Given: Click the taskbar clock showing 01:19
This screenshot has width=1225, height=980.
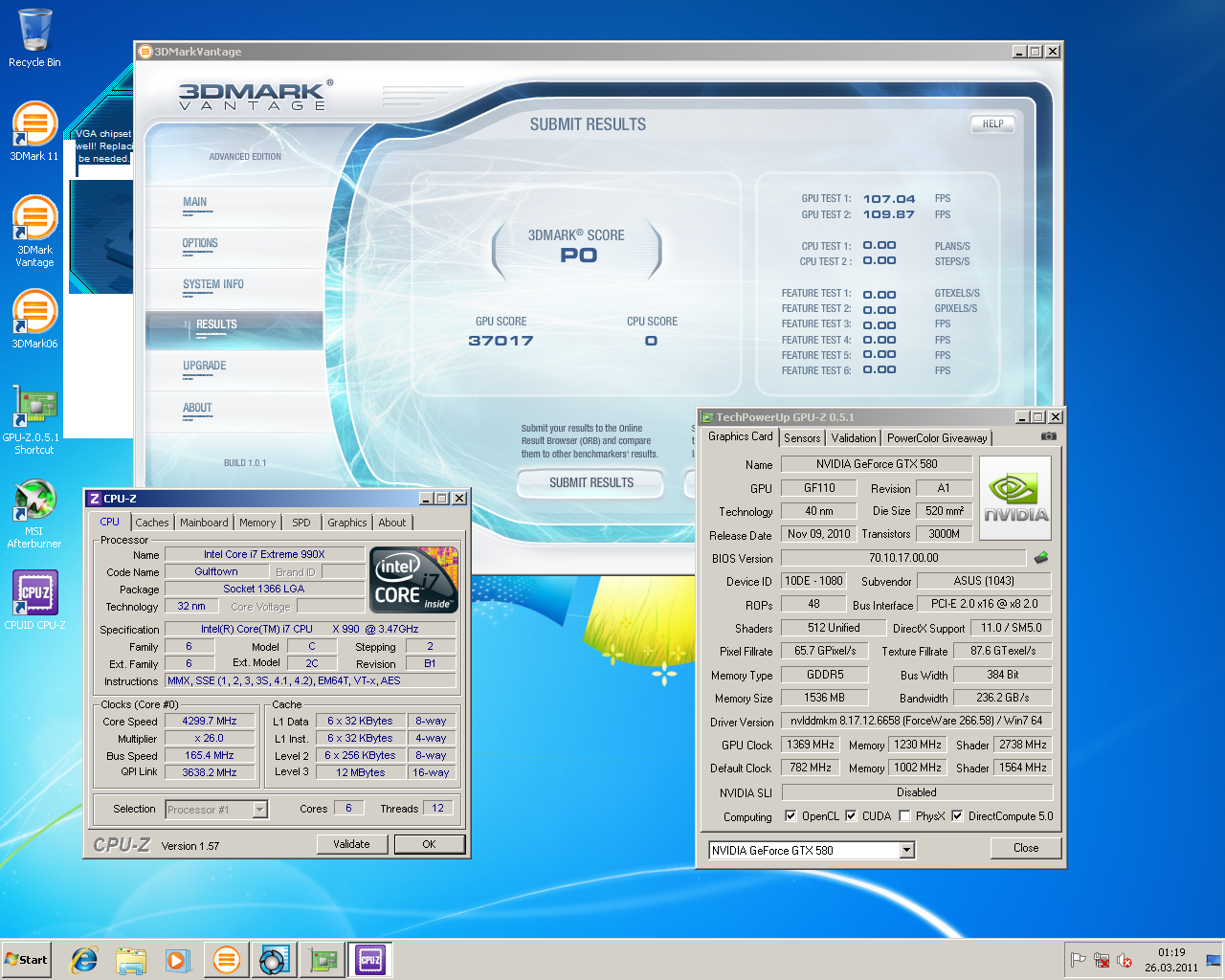Looking at the screenshot, I should click(1171, 952).
